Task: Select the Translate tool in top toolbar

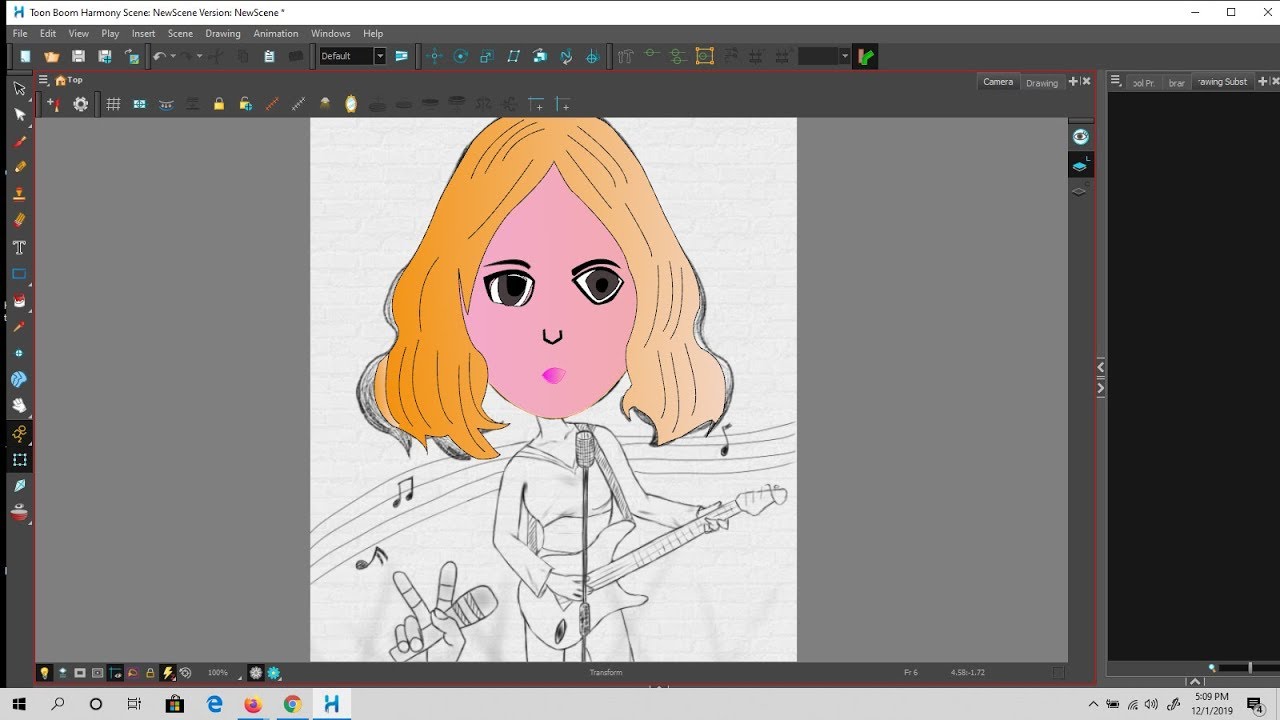Action: pyautogui.click(x=435, y=57)
